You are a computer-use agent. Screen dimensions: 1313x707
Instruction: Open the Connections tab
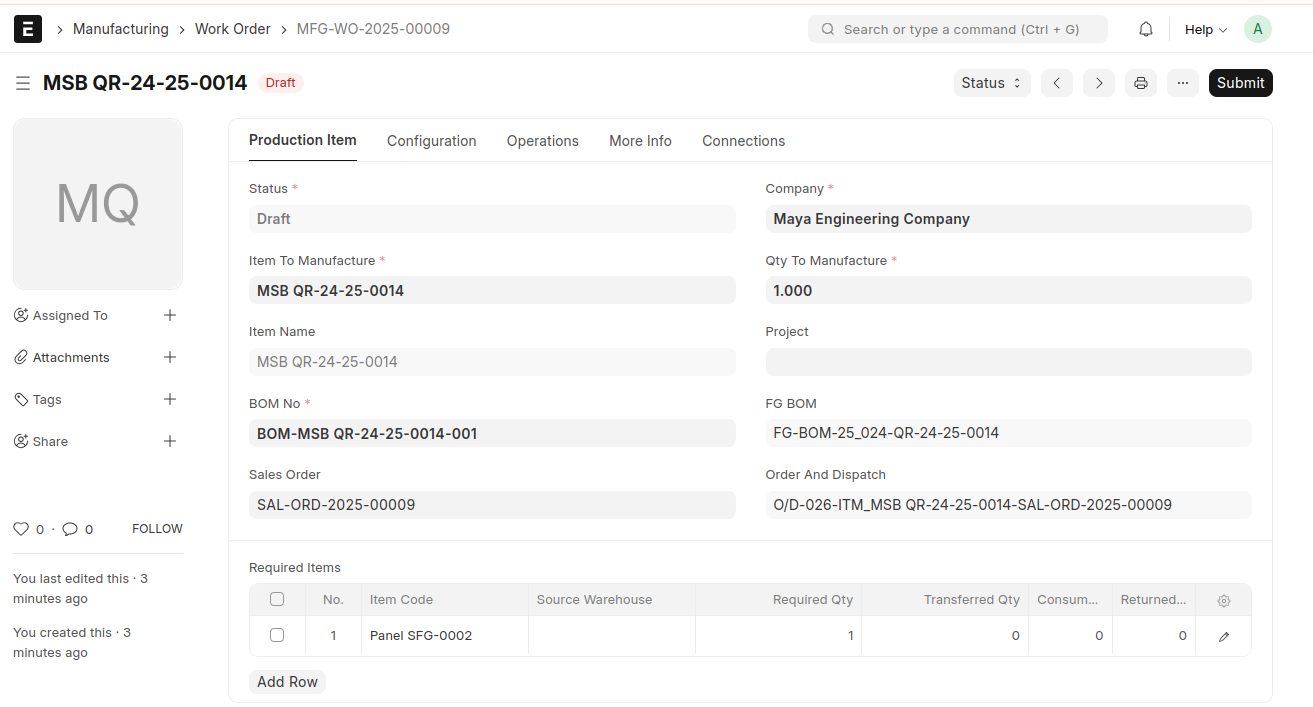click(743, 141)
